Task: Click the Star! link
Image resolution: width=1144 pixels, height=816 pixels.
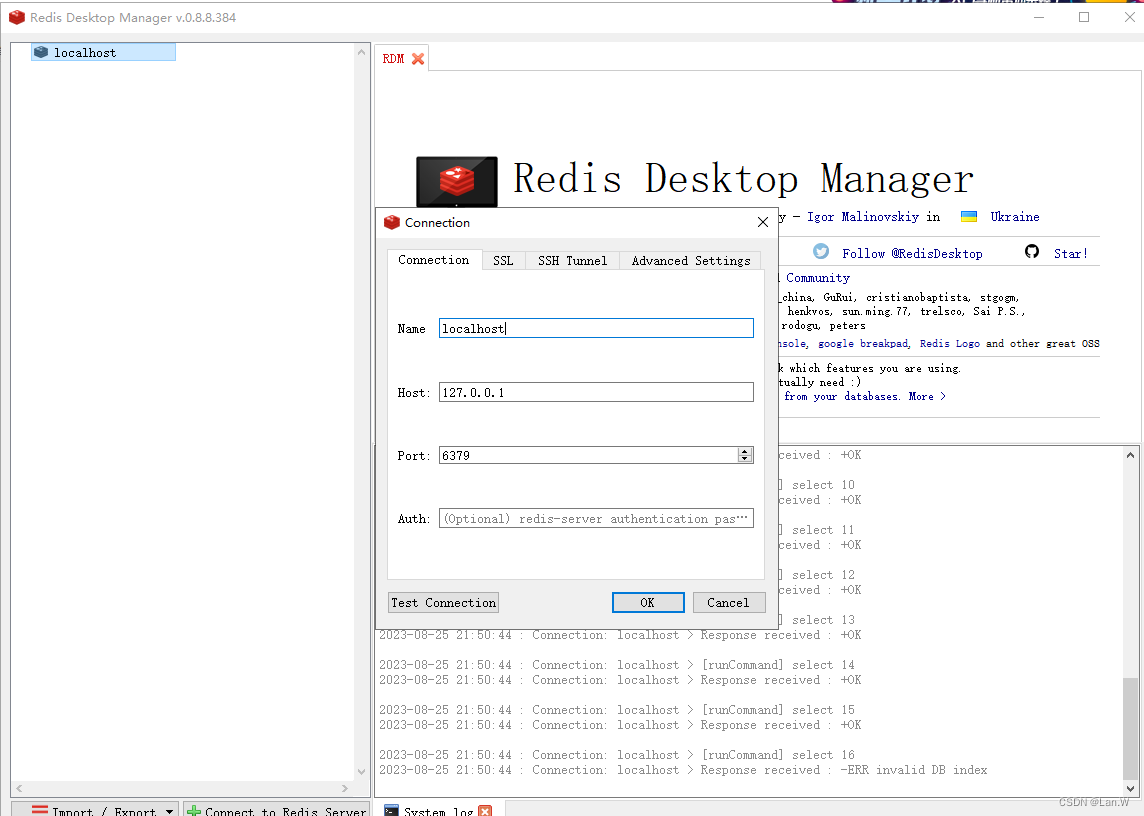Action: coord(1070,254)
